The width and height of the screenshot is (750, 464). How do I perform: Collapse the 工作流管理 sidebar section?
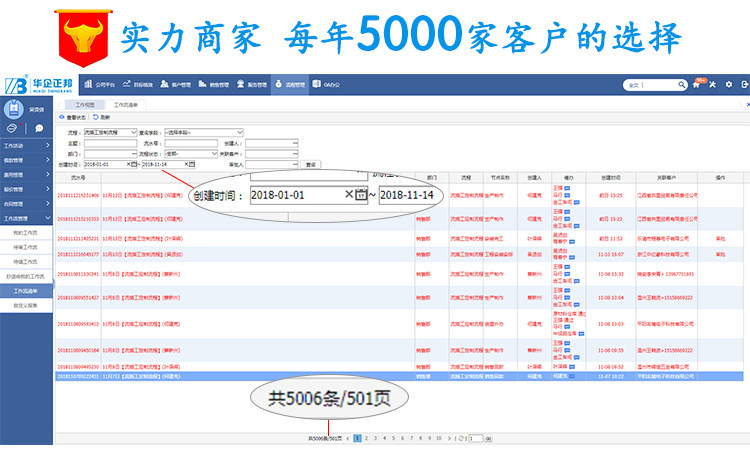26,219
